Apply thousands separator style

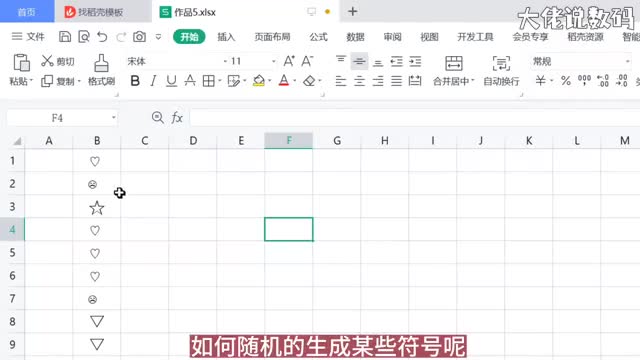584,80
